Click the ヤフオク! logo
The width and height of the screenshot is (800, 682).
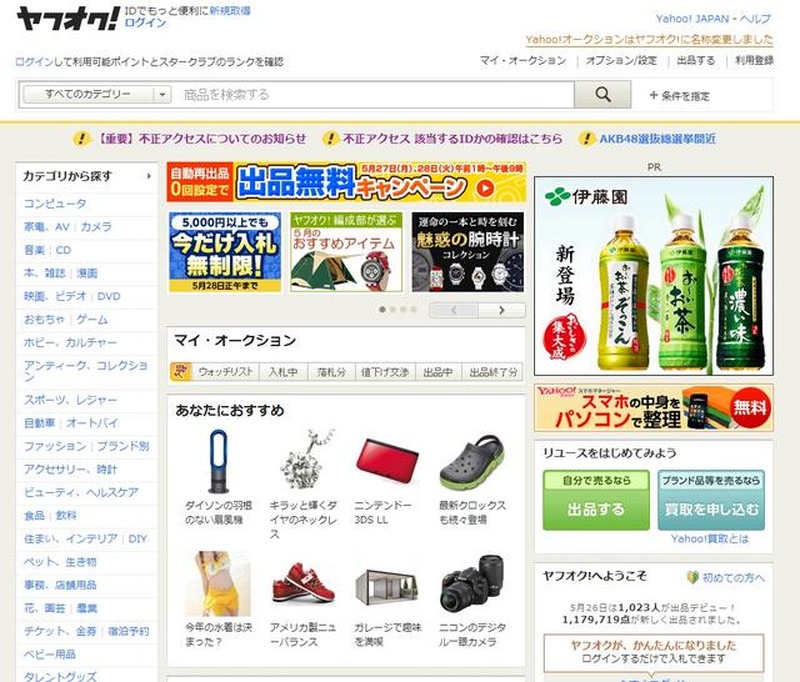click(x=68, y=19)
